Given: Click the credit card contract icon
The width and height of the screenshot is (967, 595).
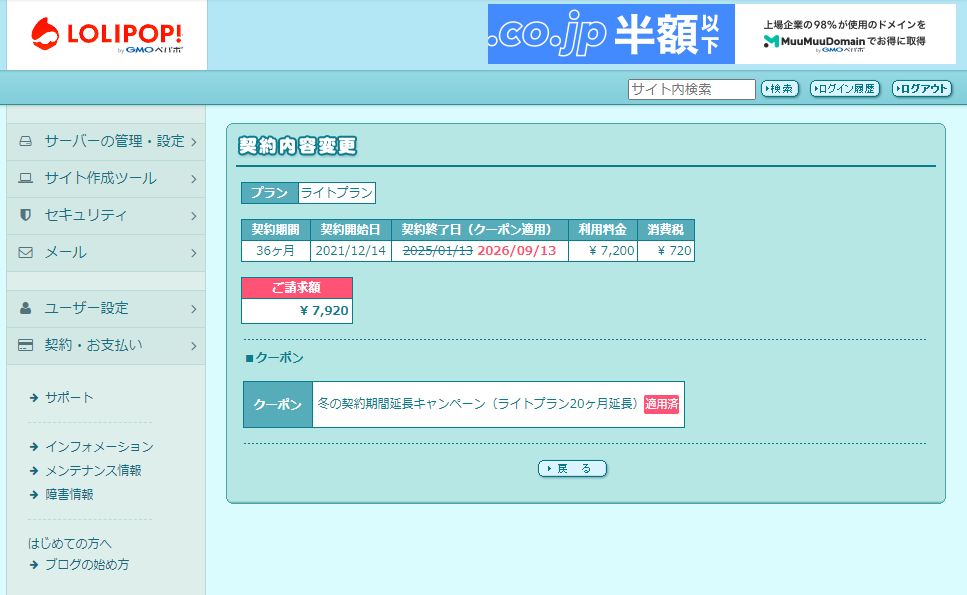Looking at the screenshot, I should tap(26, 345).
